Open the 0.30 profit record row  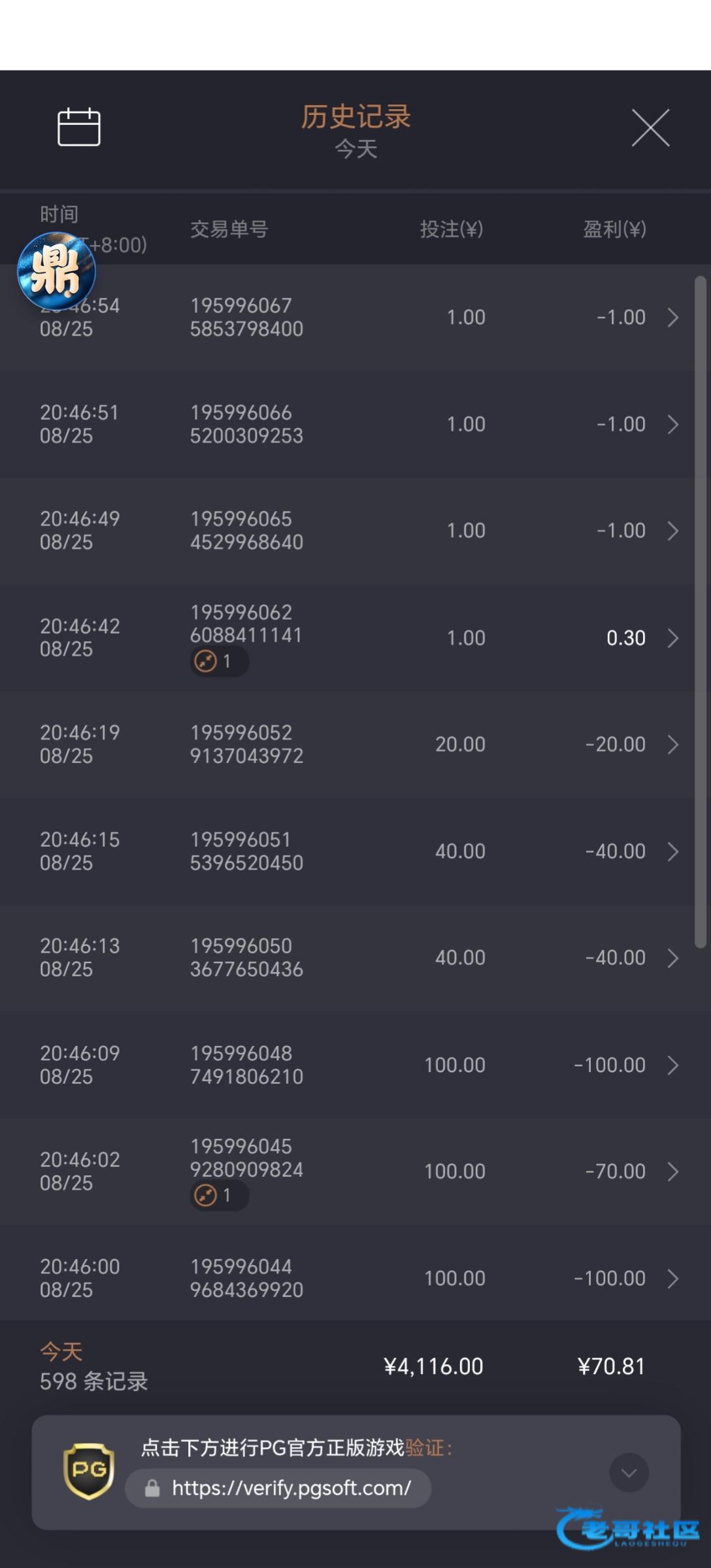pyautogui.click(x=625, y=638)
